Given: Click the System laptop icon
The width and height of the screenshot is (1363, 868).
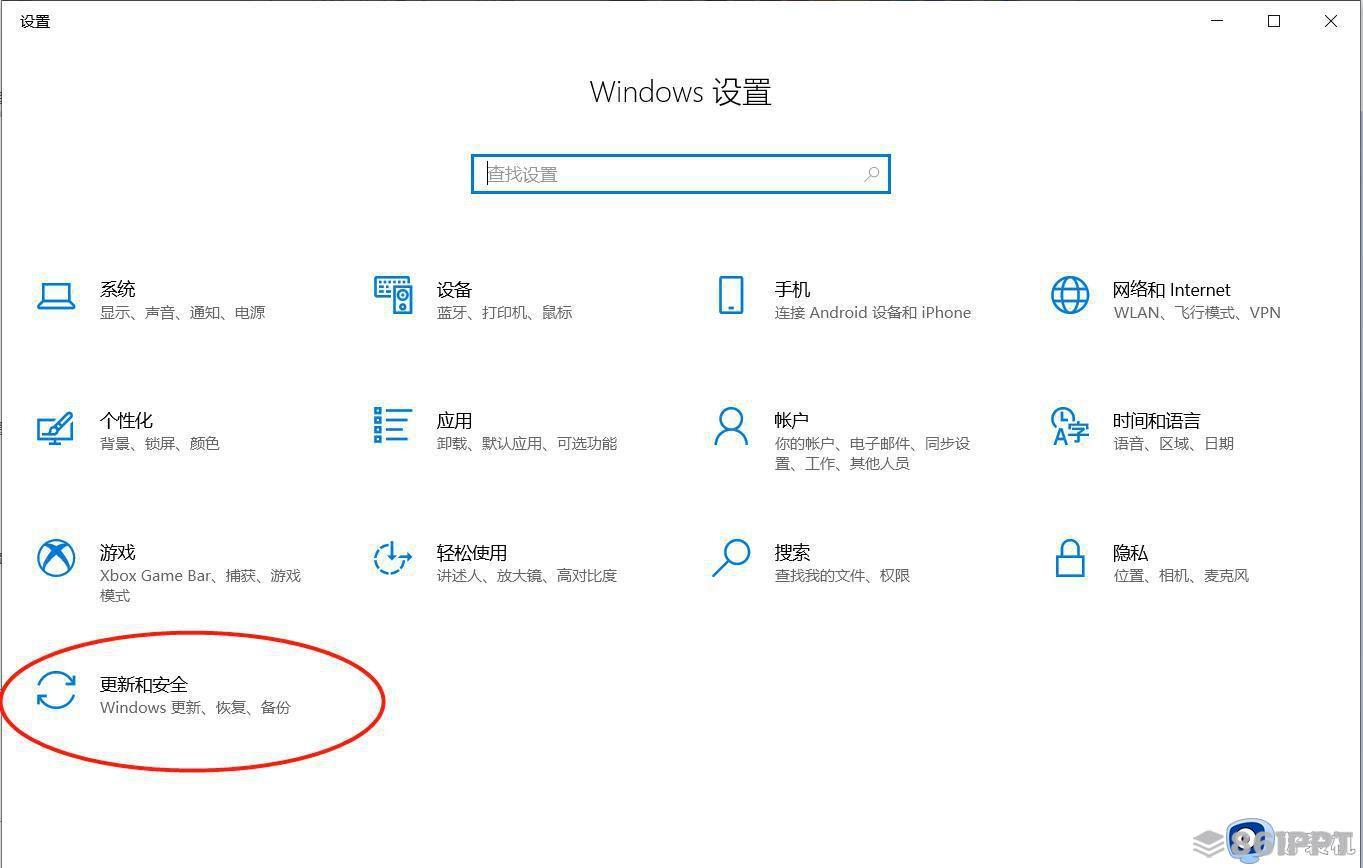Looking at the screenshot, I should (x=56, y=296).
